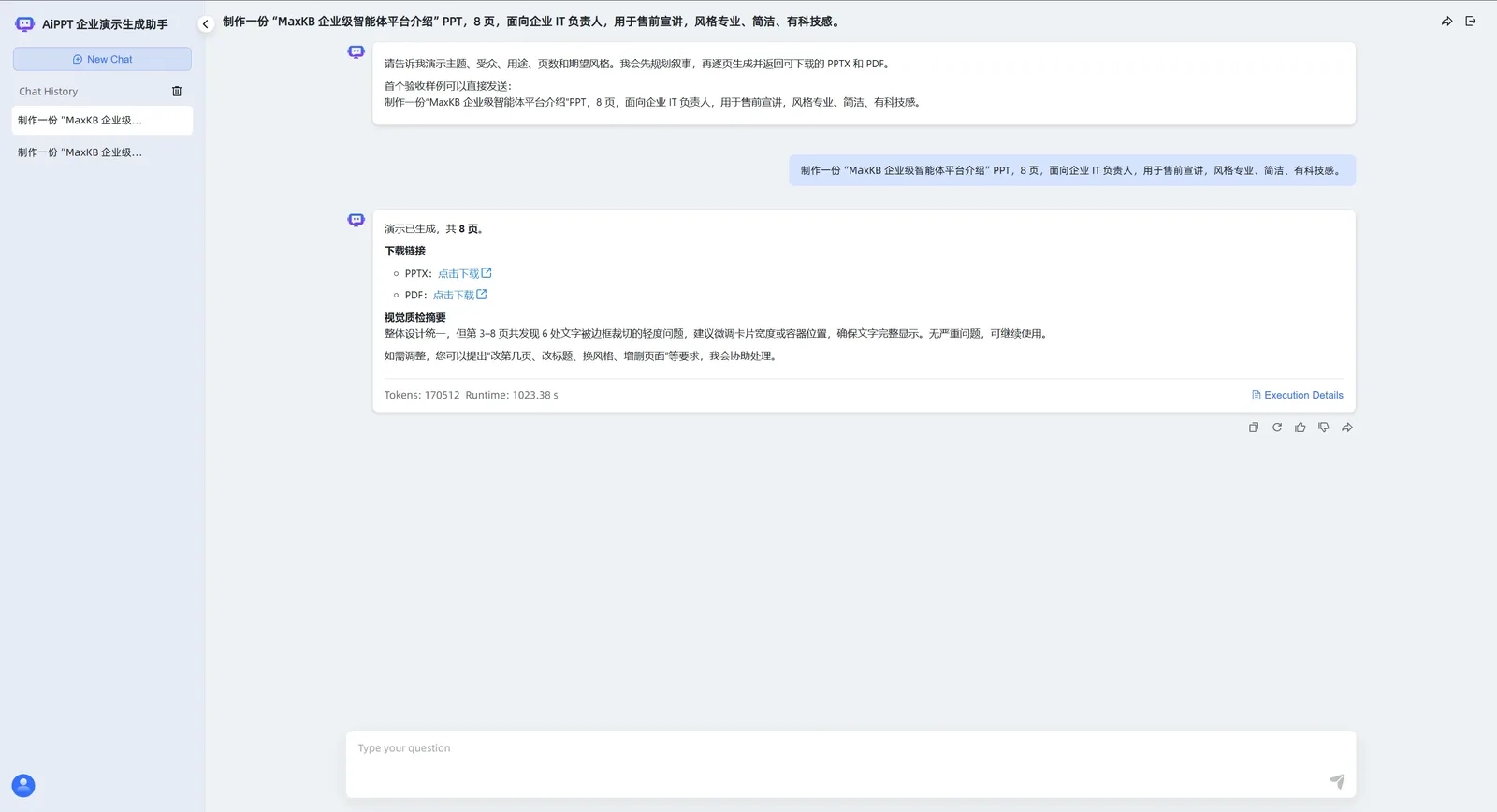Give the reply a thumbs down
Image resolution: width=1497 pixels, height=812 pixels.
point(1324,428)
